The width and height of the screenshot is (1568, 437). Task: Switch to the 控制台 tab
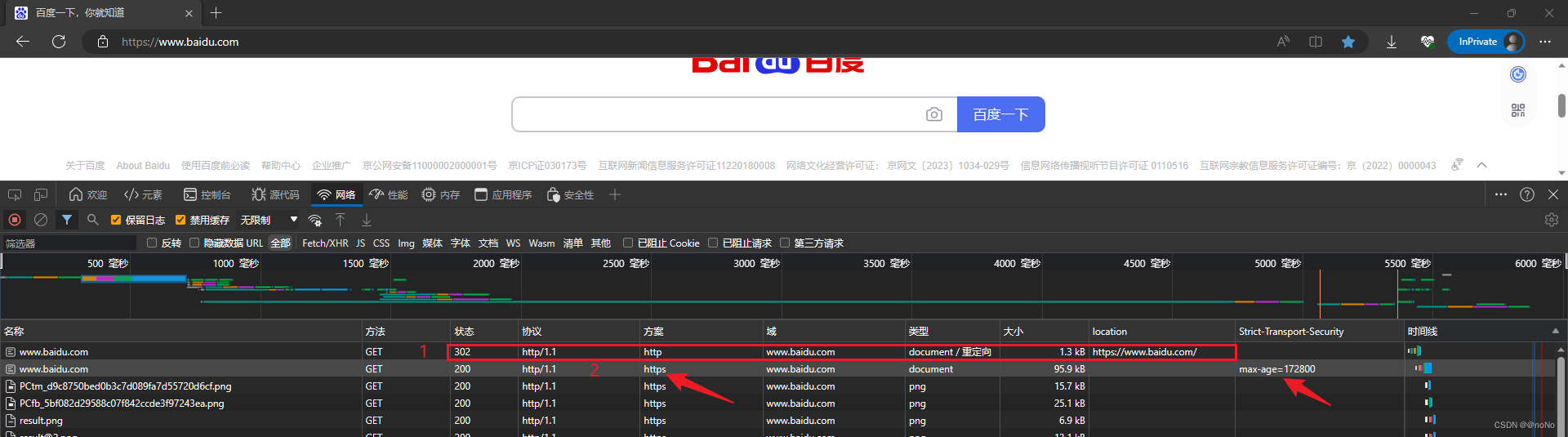click(207, 194)
